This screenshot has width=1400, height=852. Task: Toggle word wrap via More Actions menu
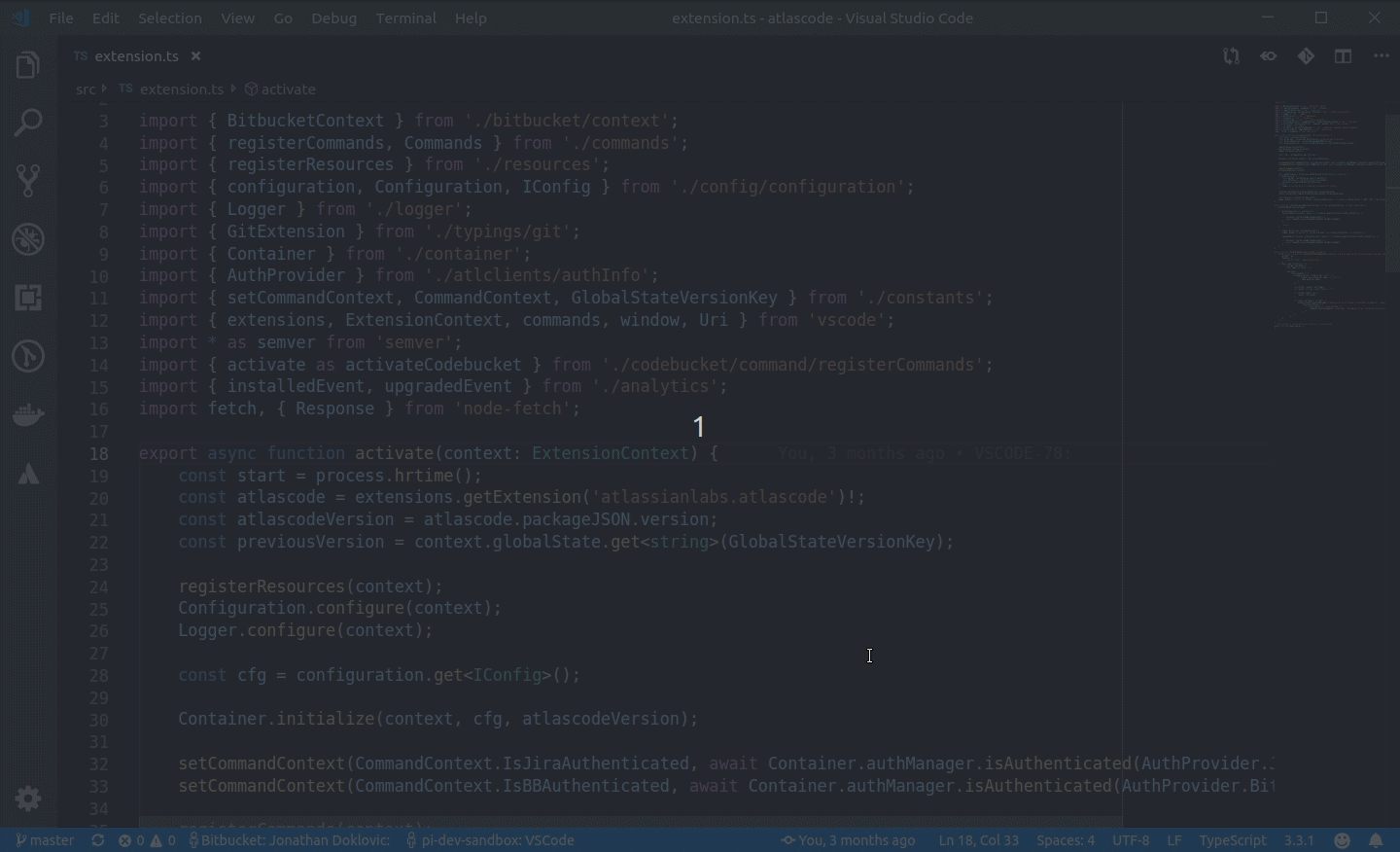pos(1382,55)
